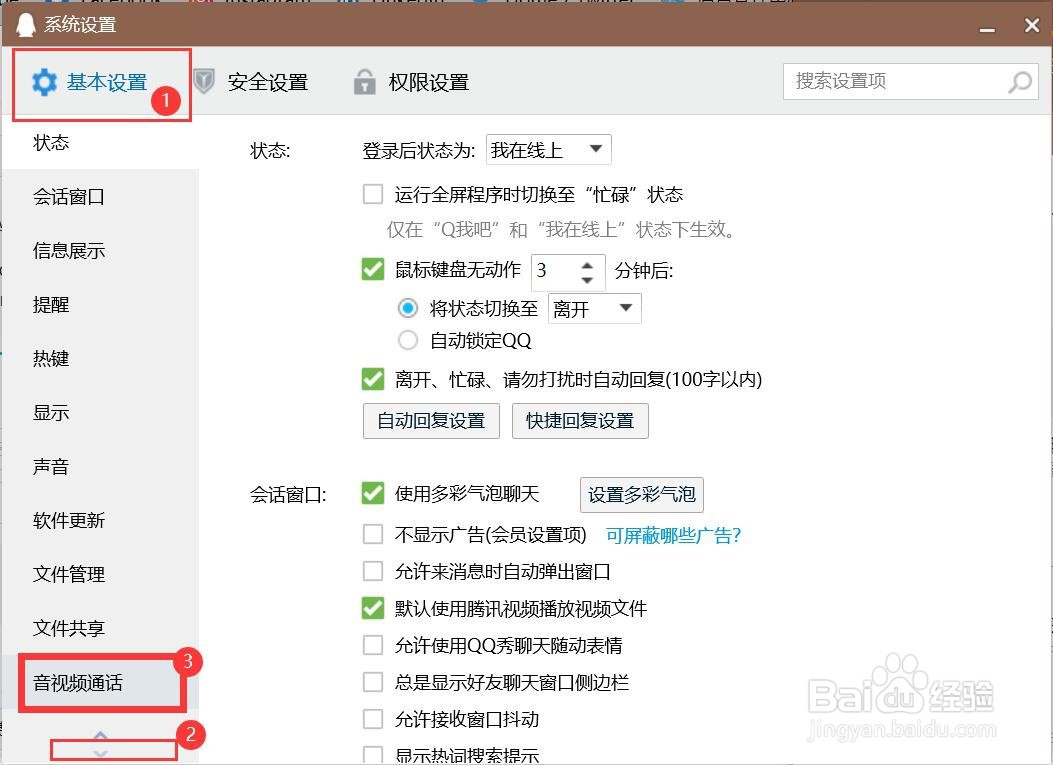Click the magnifier icon in search box

(x=1019, y=82)
